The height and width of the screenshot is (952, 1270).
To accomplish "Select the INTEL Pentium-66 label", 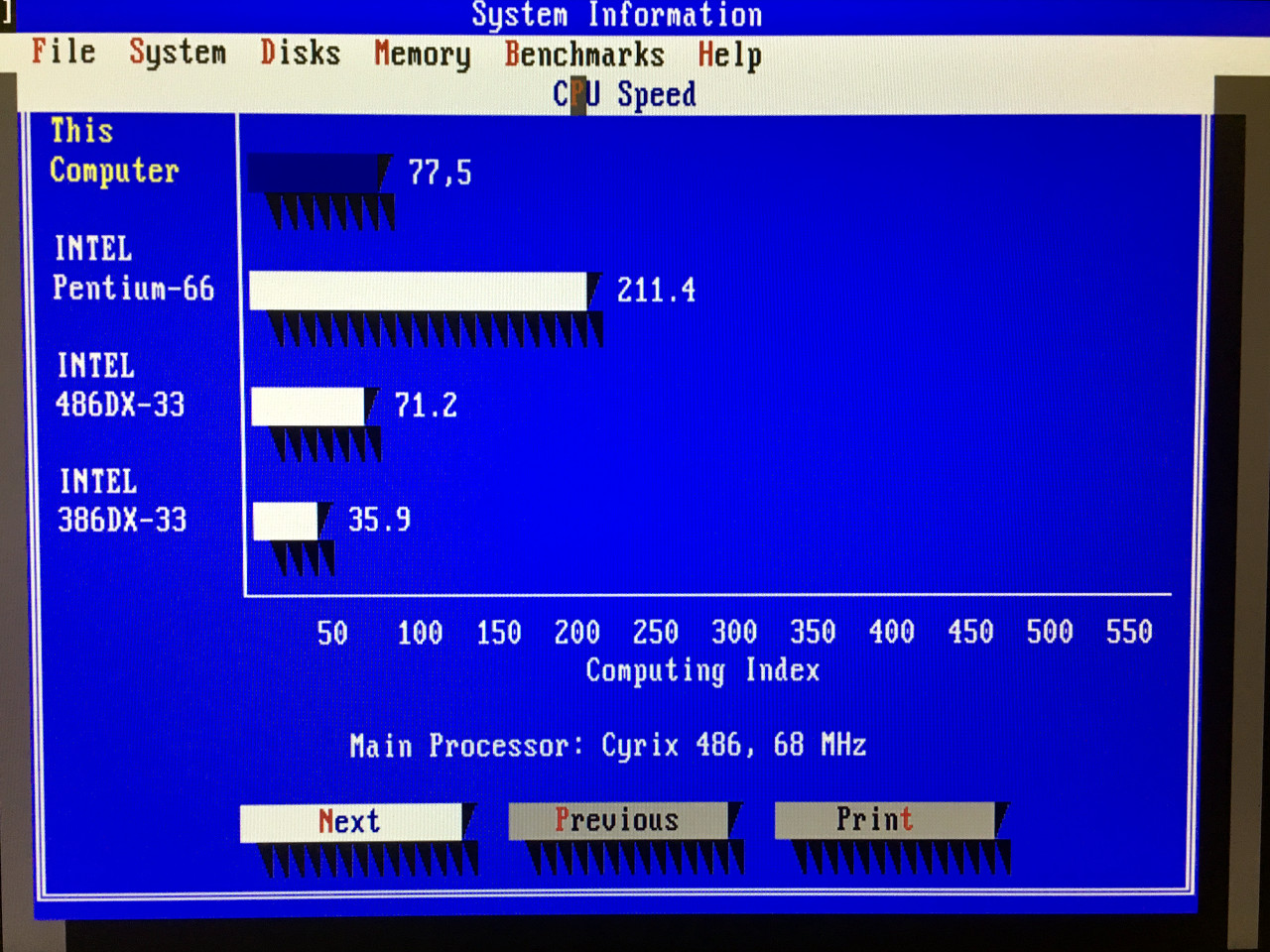I will click(133, 269).
